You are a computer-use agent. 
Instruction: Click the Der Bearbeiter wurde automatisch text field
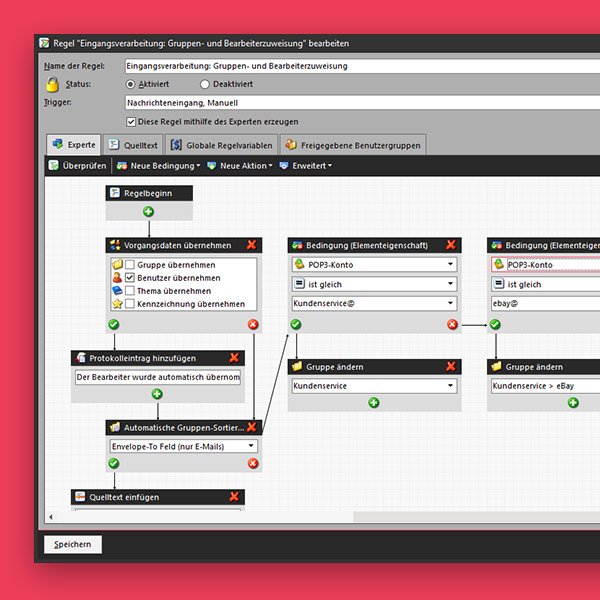pyautogui.click(x=158, y=377)
